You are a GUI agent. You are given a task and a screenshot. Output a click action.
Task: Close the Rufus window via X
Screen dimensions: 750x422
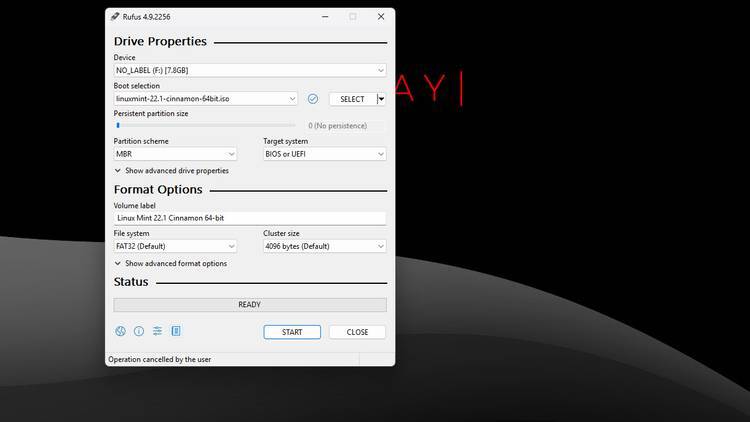pyautogui.click(x=381, y=17)
